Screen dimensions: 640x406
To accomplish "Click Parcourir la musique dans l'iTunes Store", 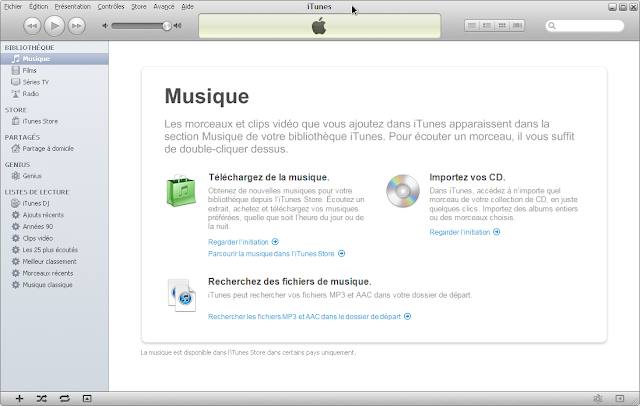I will point(276,254).
